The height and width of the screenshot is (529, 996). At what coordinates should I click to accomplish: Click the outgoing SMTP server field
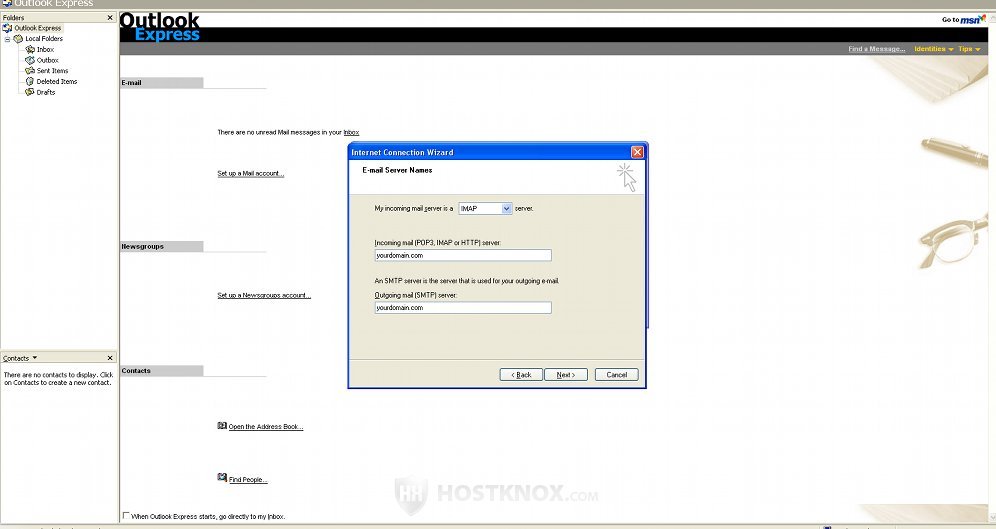tap(463, 307)
